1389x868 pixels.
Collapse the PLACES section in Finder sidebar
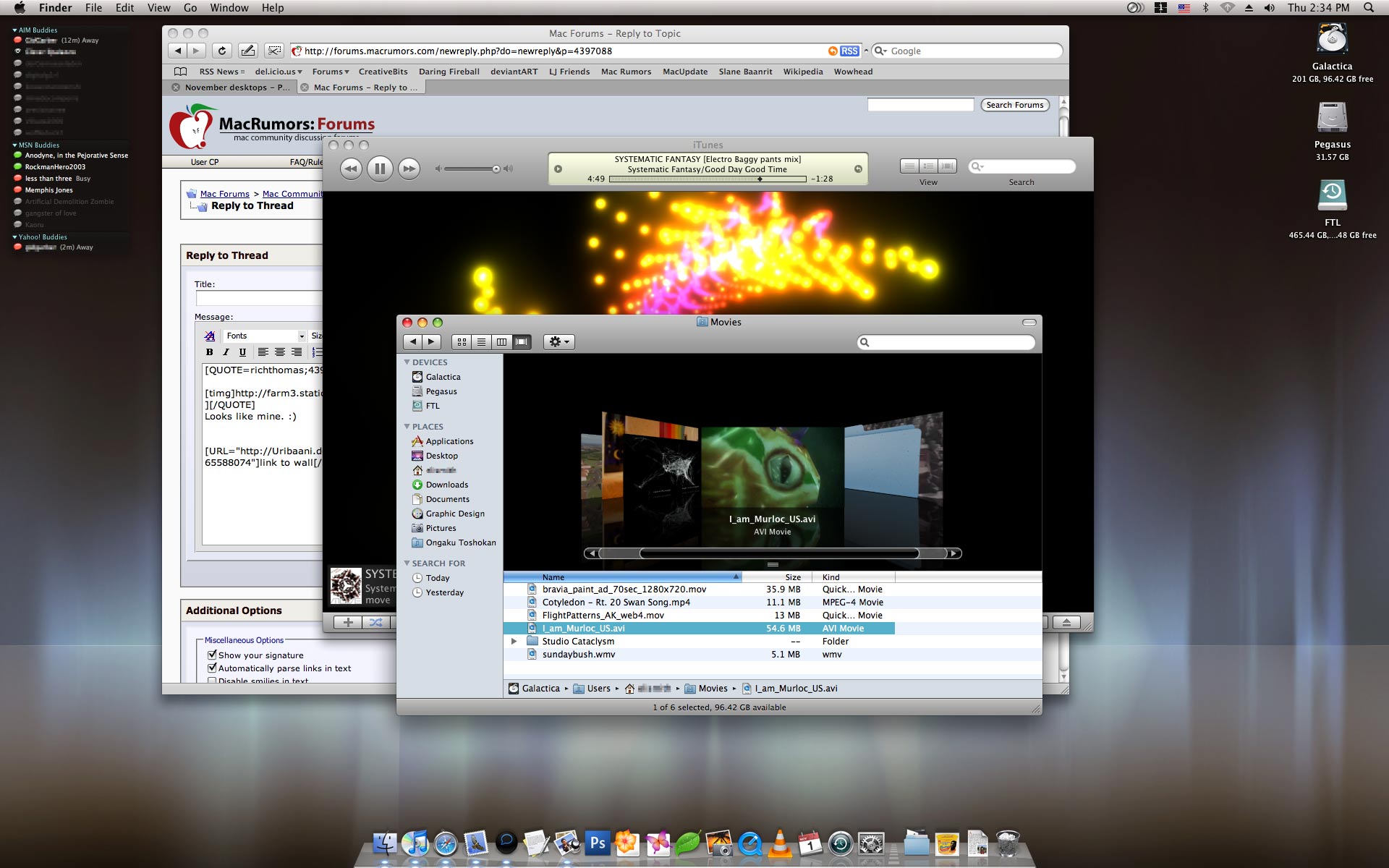point(407,427)
